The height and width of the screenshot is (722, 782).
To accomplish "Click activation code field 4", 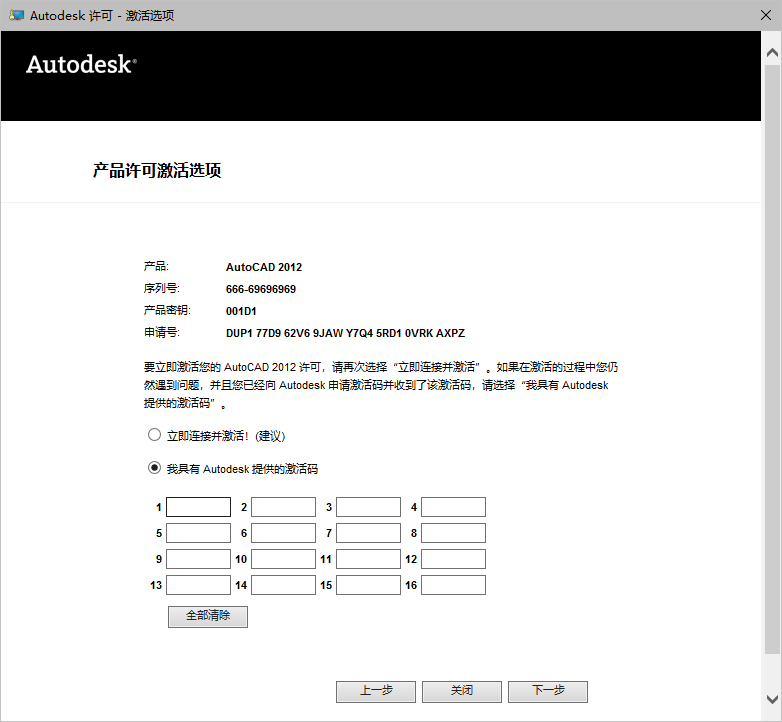I will [453, 507].
